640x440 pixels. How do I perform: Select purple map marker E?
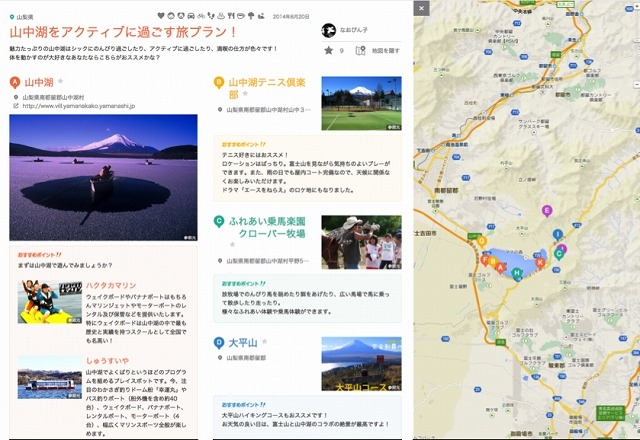(547, 211)
